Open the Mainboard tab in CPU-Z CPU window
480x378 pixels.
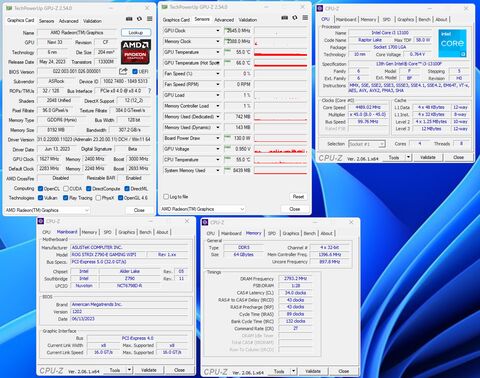(x=346, y=19)
